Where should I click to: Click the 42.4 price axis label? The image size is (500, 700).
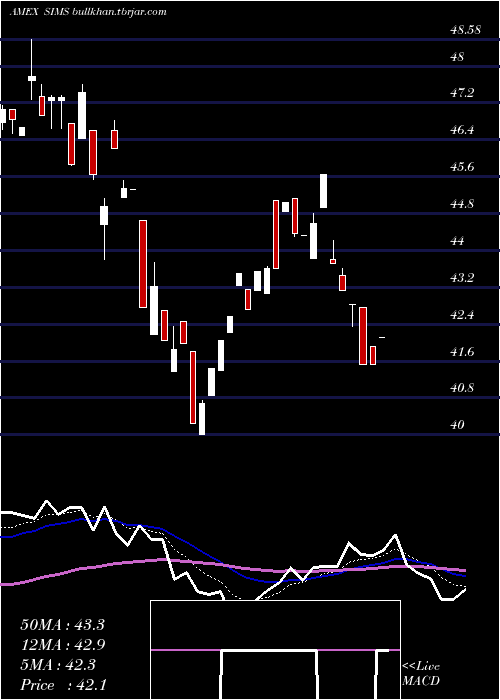click(x=462, y=315)
